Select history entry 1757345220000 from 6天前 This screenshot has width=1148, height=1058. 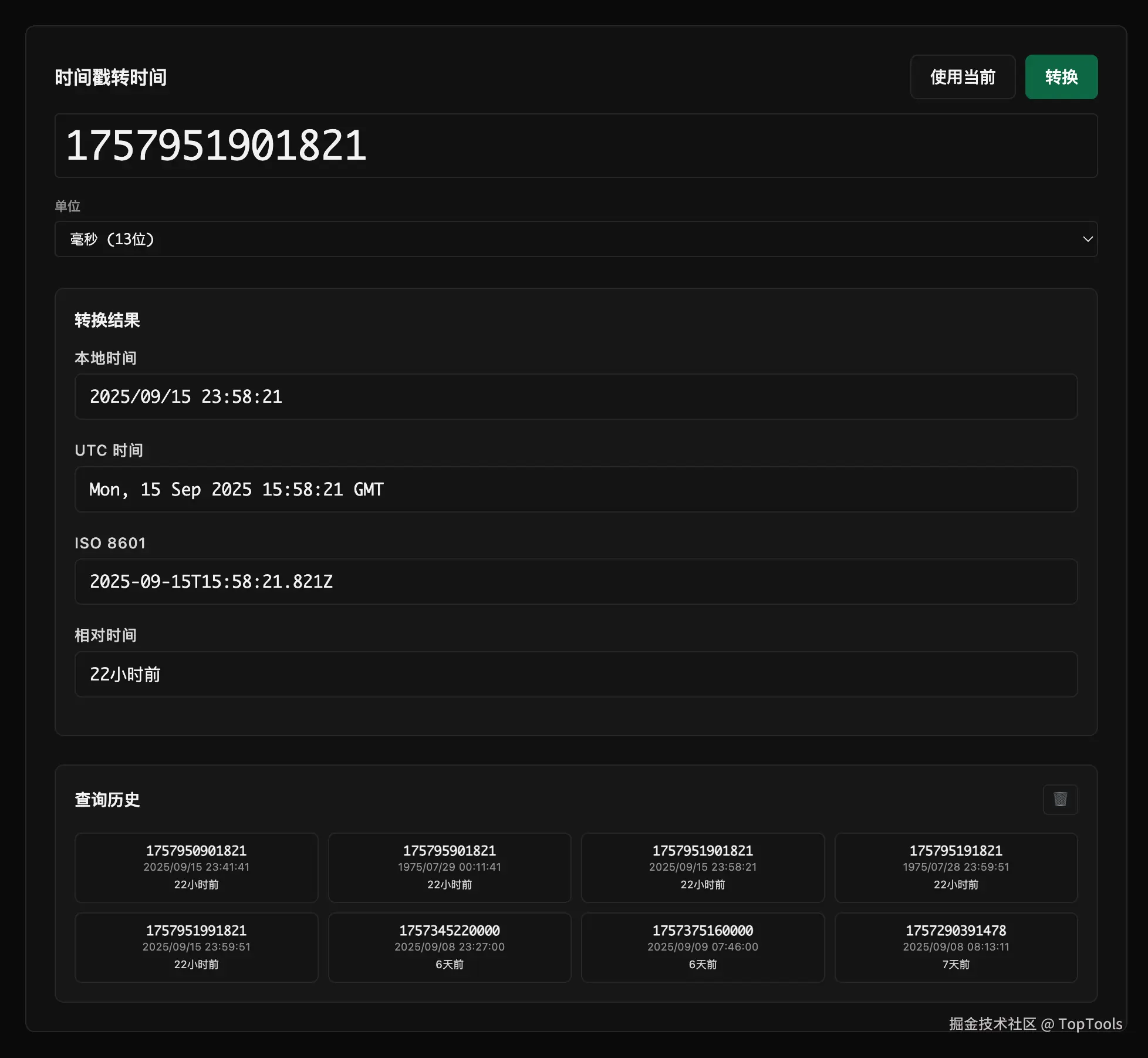[450, 948]
